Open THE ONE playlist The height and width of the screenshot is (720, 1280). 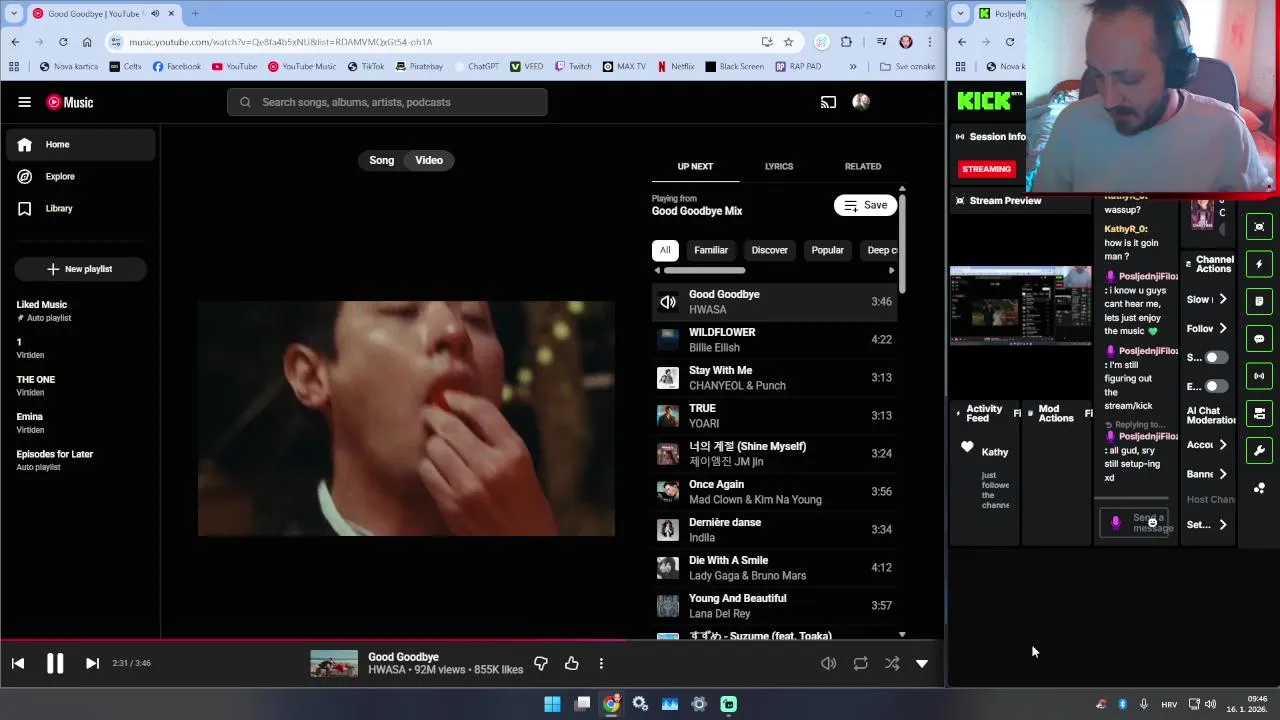click(80, 385)
